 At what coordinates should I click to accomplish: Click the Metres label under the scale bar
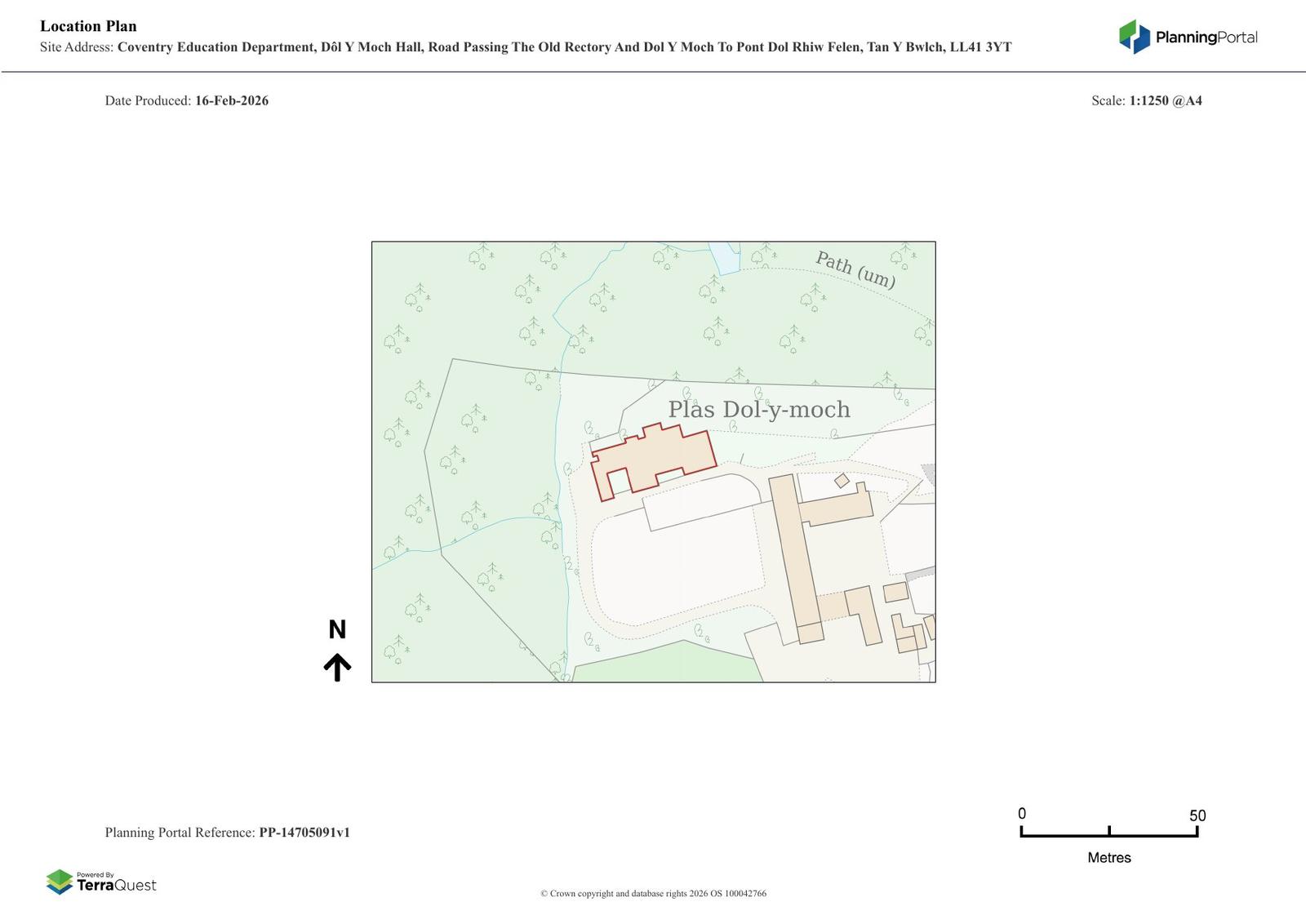1108,857
